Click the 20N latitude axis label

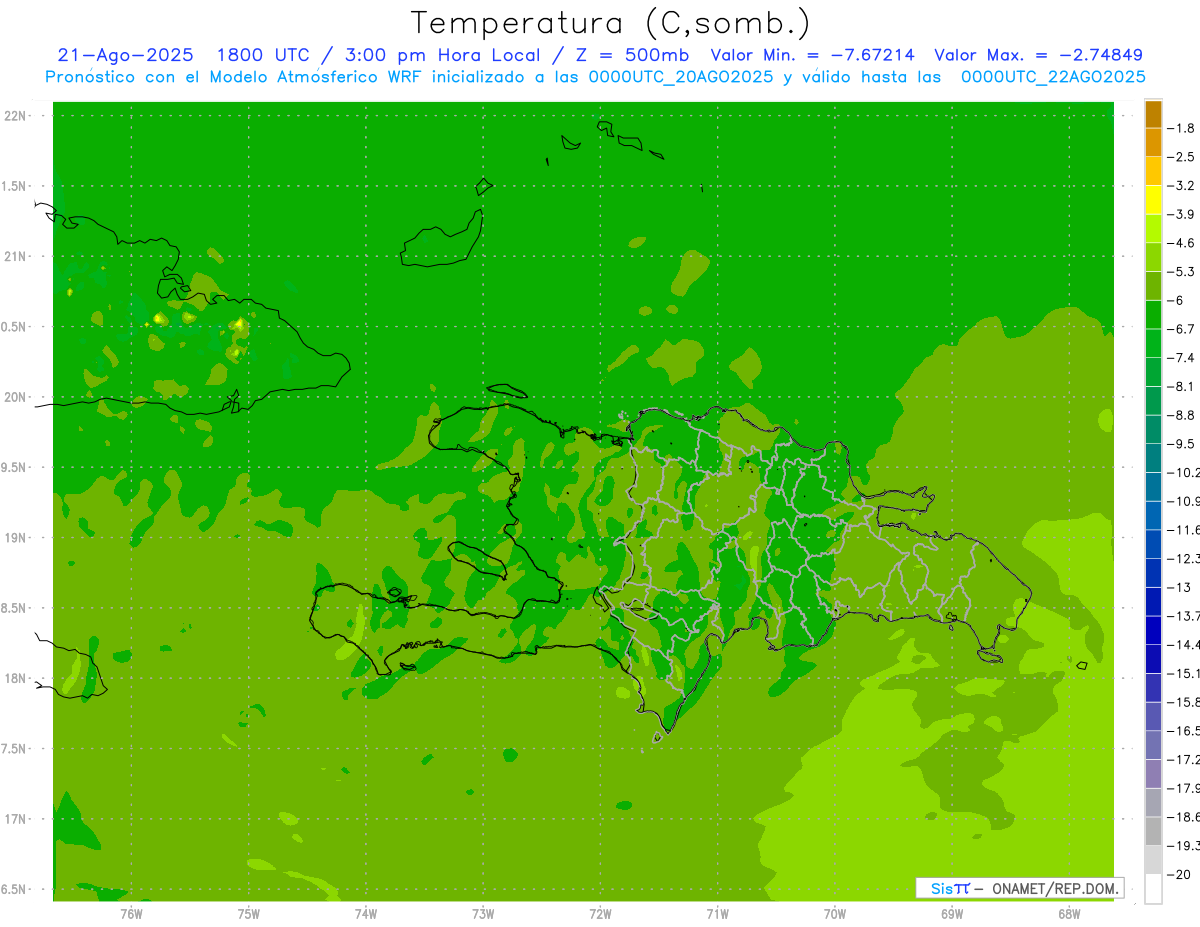[16, 397]
